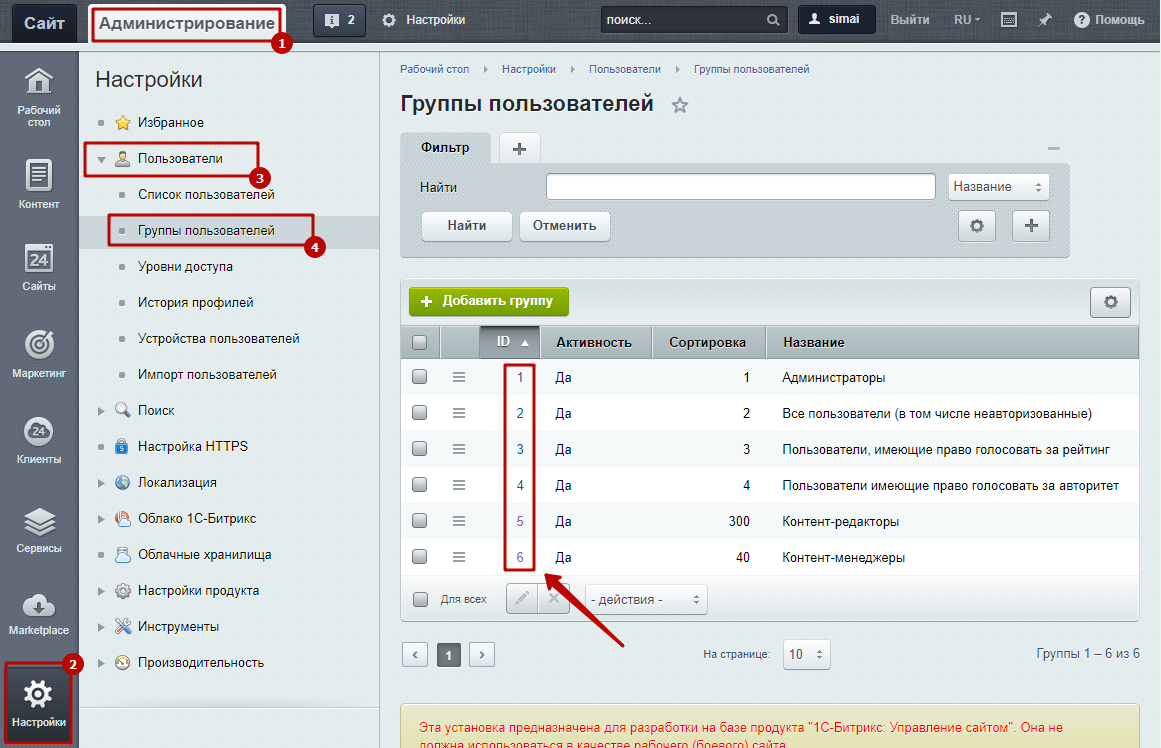Click the Добавить группу button
The width and height of the screenshot is (1161, 748).
point(488,301)
